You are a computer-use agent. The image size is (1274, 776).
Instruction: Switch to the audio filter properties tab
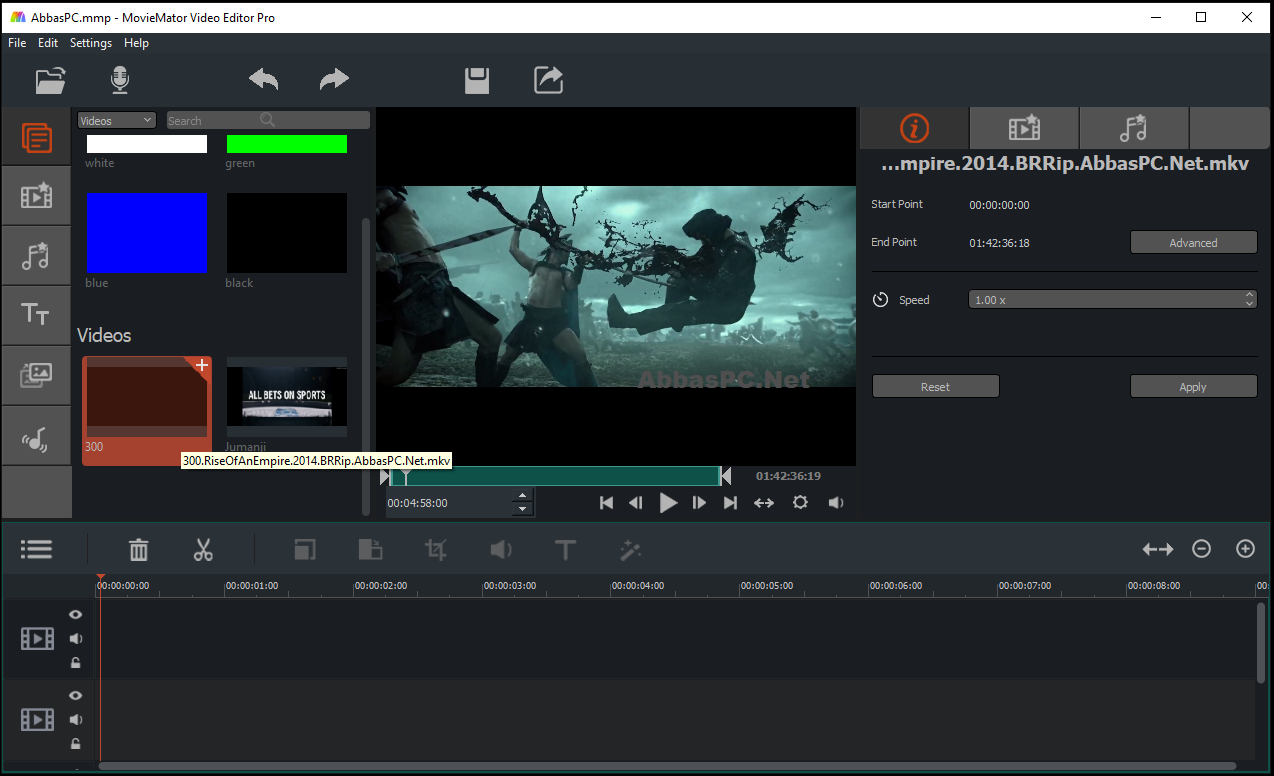(x=1133, y=128)
